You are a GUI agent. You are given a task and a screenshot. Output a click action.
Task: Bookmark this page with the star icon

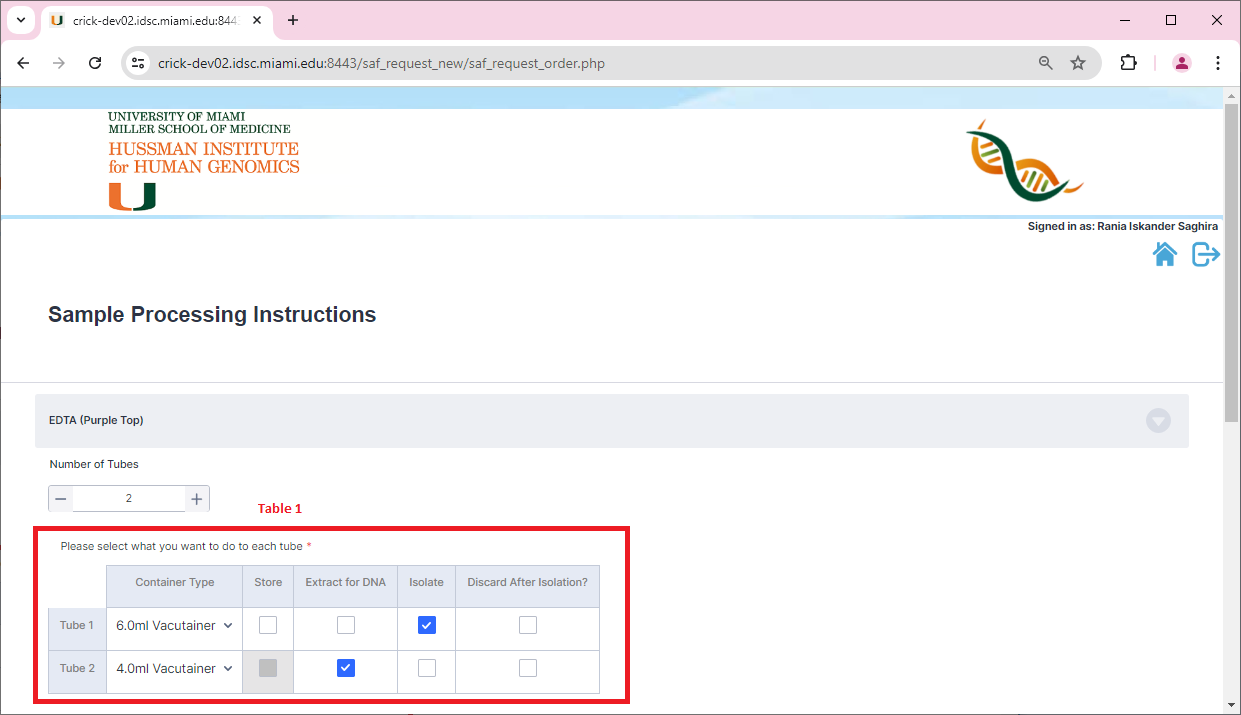point(1078,63)
